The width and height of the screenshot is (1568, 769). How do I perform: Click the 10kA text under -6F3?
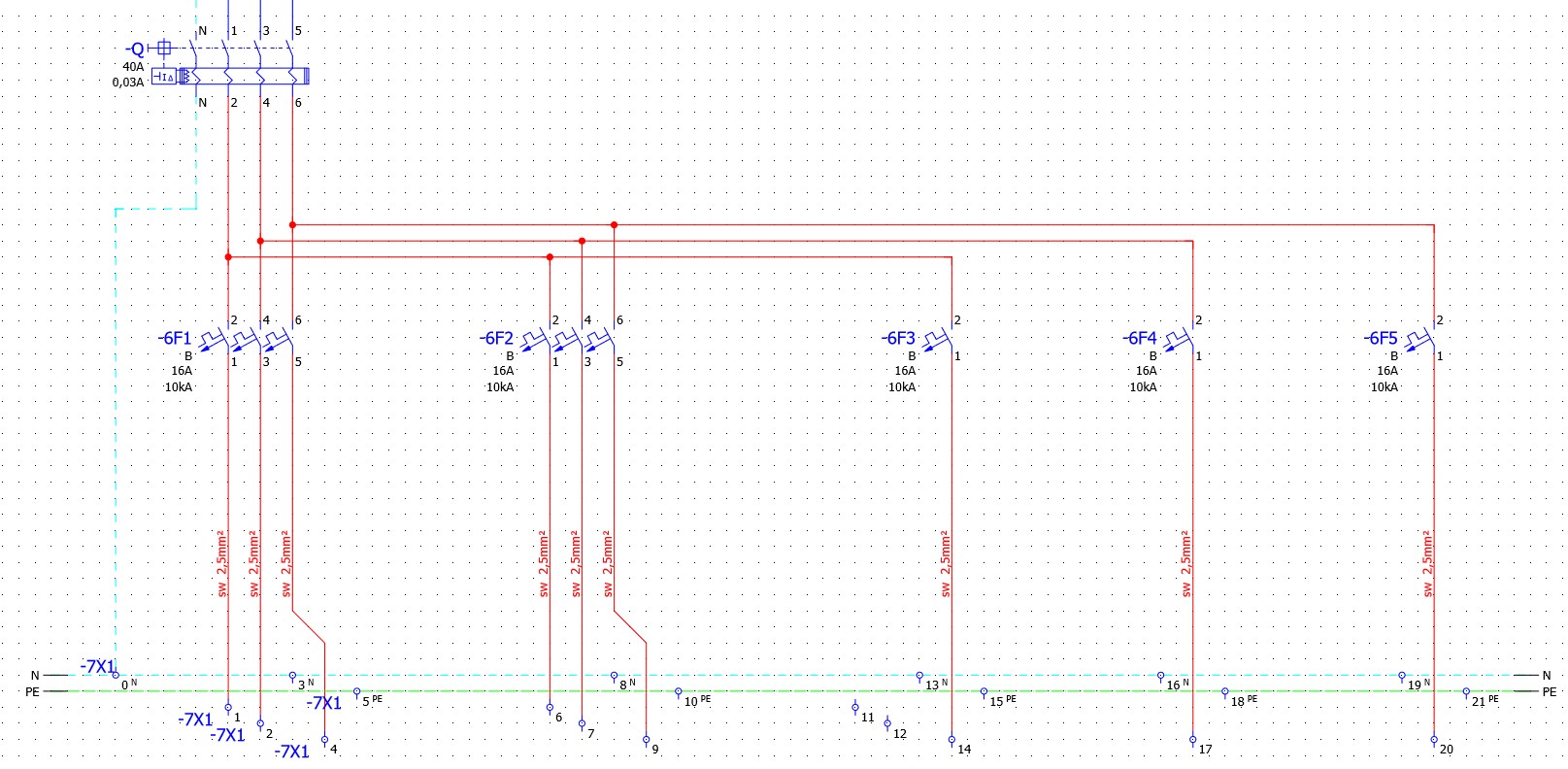click(902, 387)
